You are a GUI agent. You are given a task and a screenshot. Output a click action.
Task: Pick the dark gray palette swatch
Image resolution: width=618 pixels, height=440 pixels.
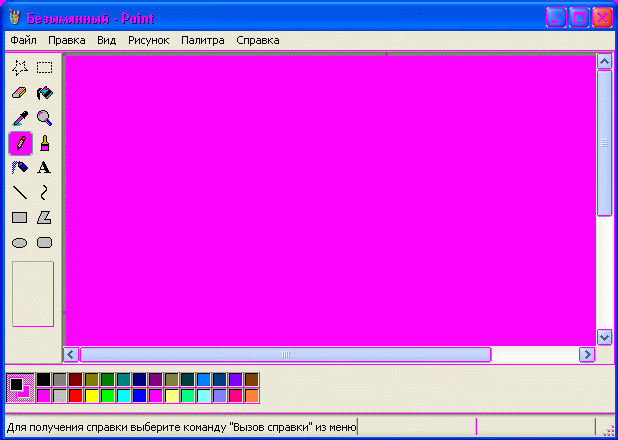(x=60, y=380)
